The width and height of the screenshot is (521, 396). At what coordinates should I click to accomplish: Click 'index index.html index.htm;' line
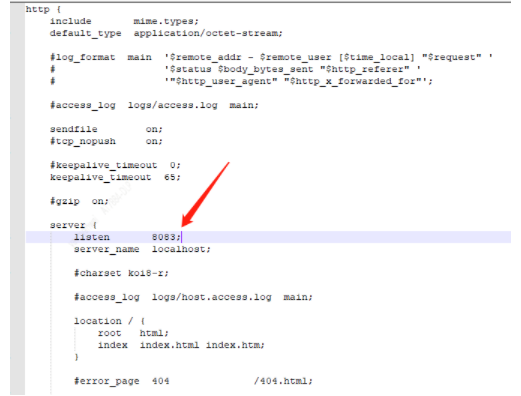tap(181, 345)
